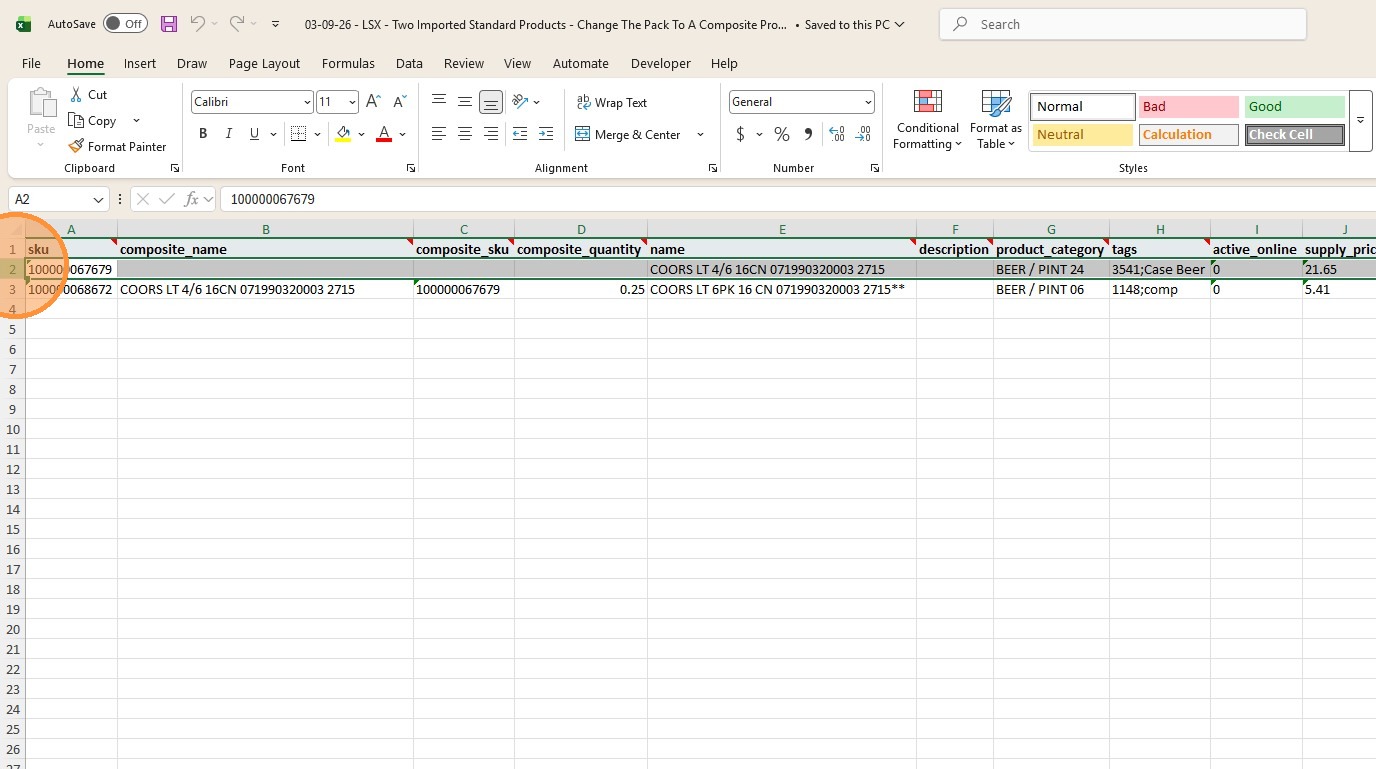Apply the Check Cell style
The image size is (1376, 769).
tap(1295, 134)
